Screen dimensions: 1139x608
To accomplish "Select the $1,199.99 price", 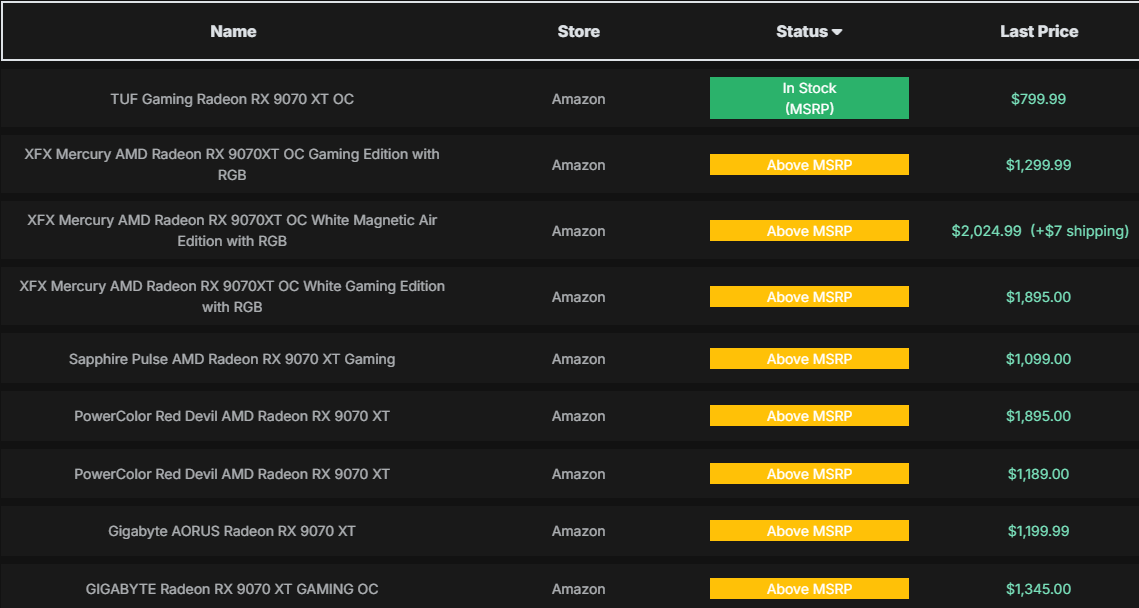I will 1038,531.
